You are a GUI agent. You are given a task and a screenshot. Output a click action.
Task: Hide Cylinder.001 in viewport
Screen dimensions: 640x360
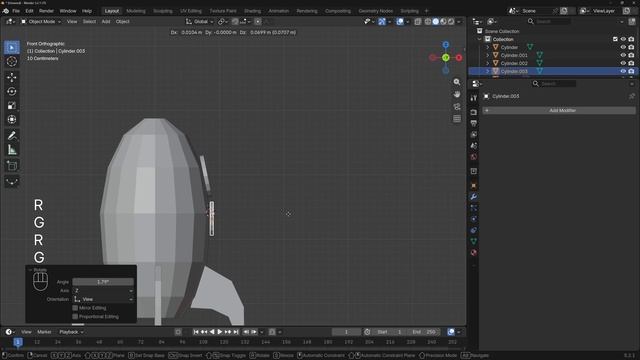(623, 55)
